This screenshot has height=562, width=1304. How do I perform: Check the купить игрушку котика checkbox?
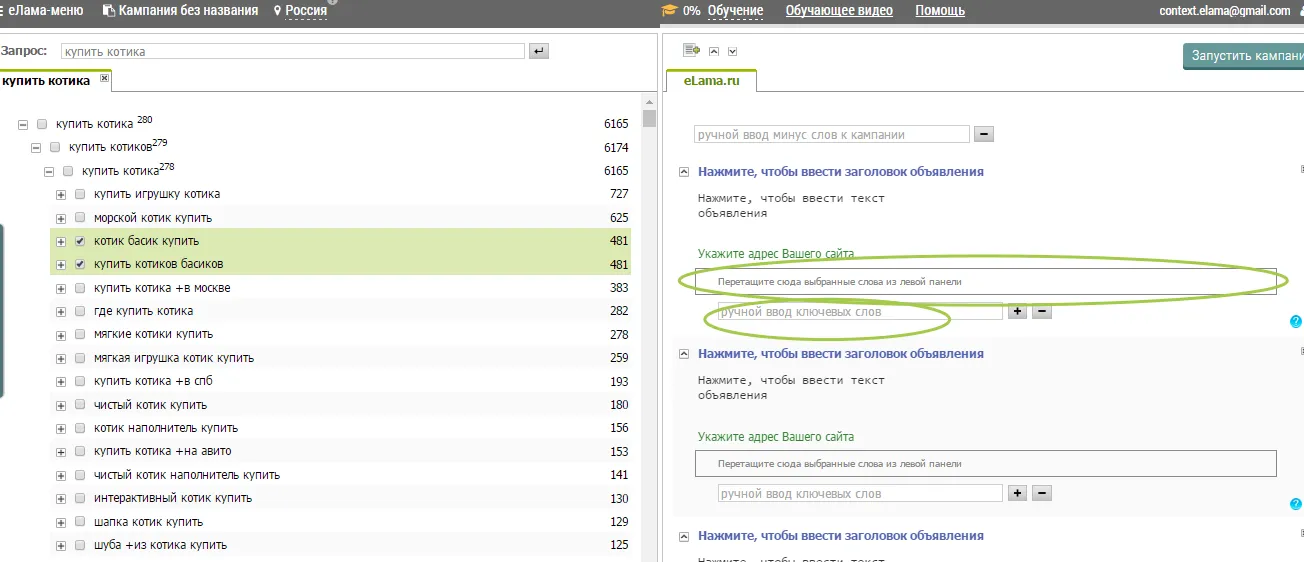click(x=80, y=194)
